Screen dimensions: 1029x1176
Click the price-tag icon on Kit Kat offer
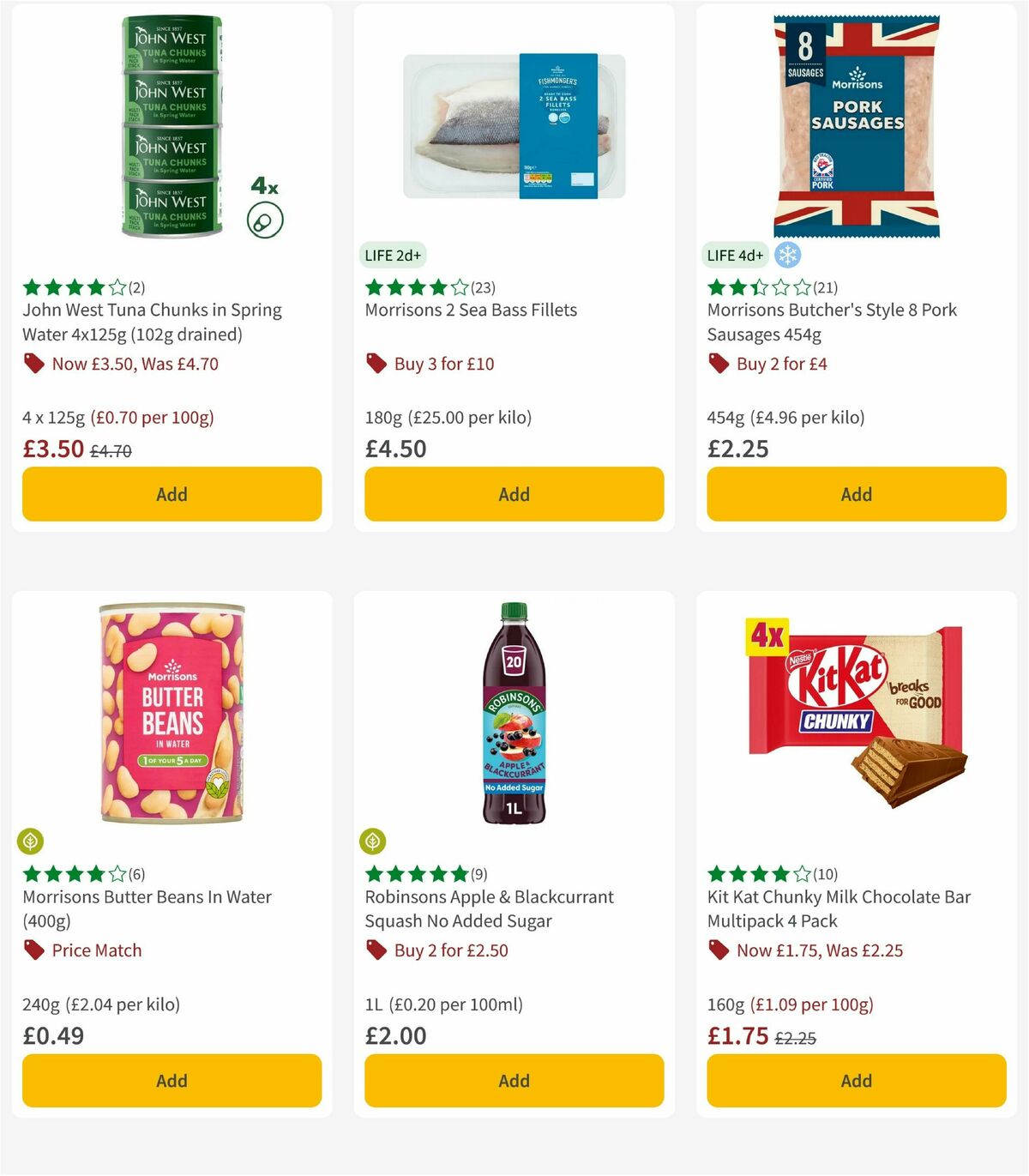(x=718, y=950)
